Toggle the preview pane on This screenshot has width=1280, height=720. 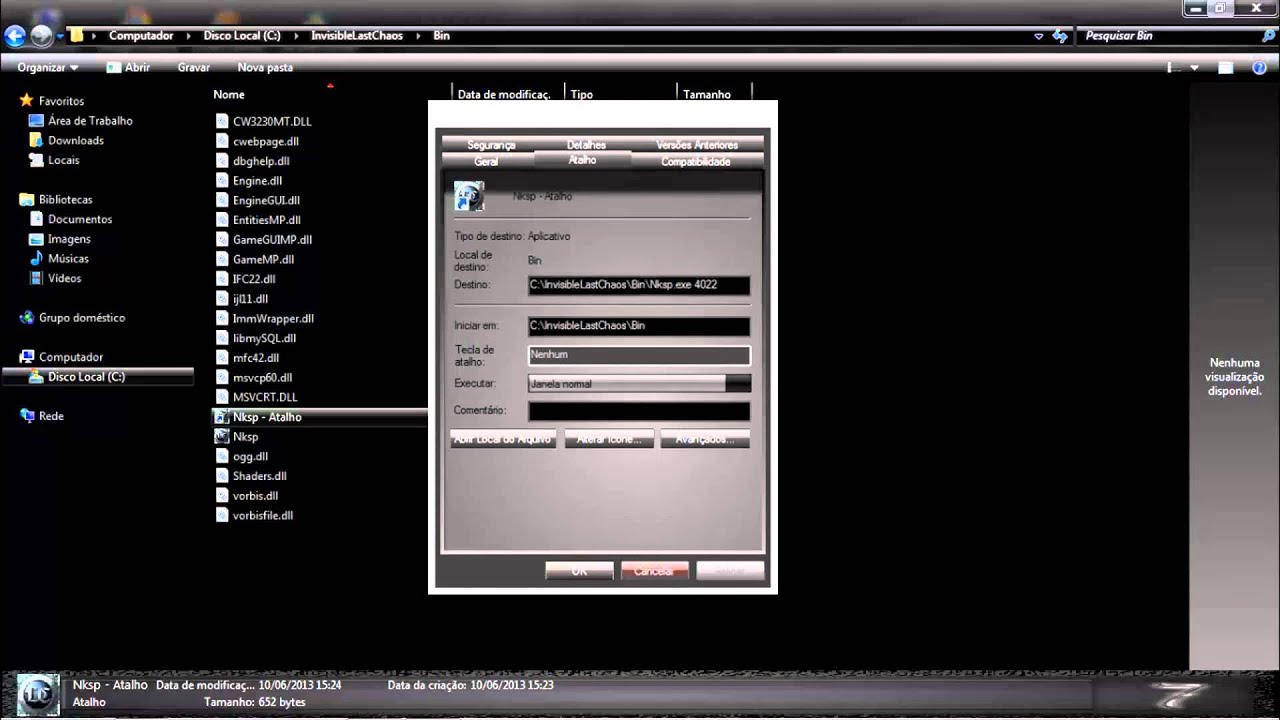1225,67
